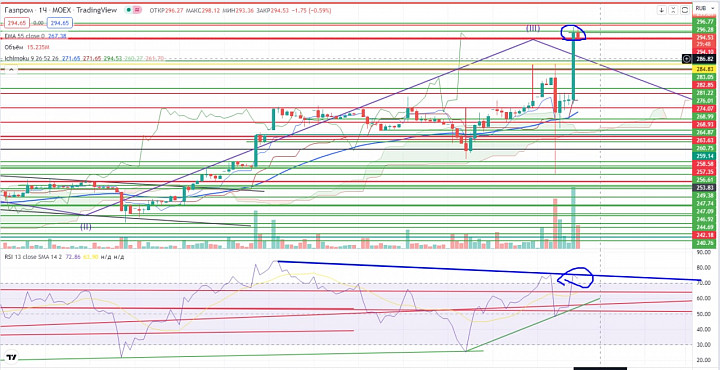Click the 274.07 red price label

(x=704, y=108)
